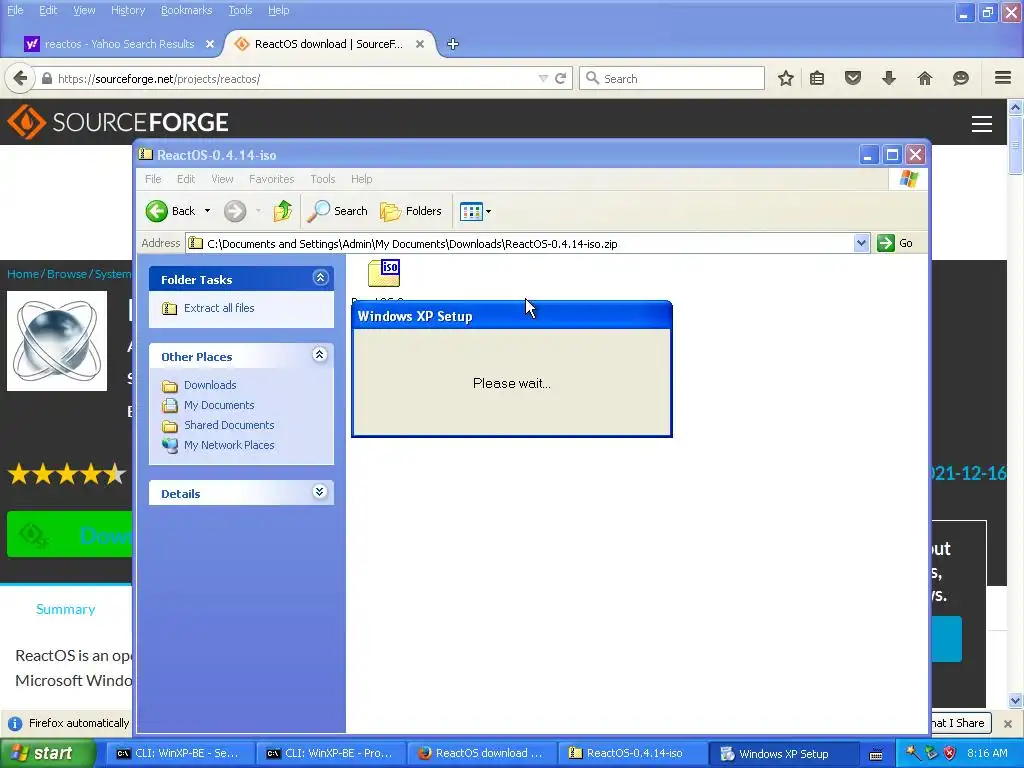This screenshot has width=1024, height=768.
Task: Dismiss the Firefox notification bar
Action: [x=1008, y=724]
